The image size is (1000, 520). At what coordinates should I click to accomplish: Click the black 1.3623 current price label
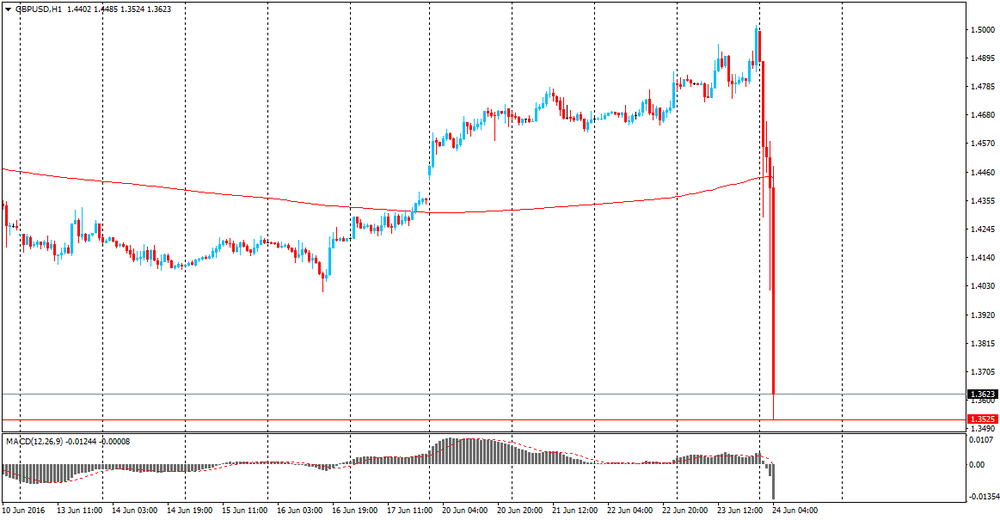(x=982, y=394)
